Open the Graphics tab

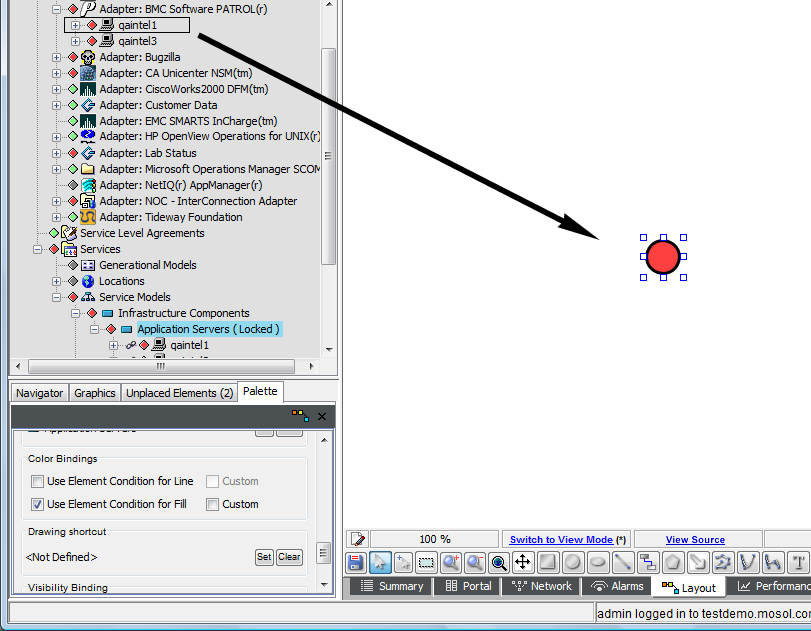pos(95,393)
